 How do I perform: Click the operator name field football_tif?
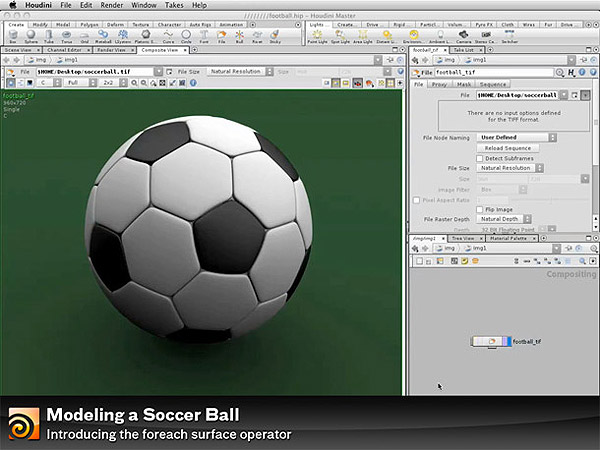(x=494, y=72)
